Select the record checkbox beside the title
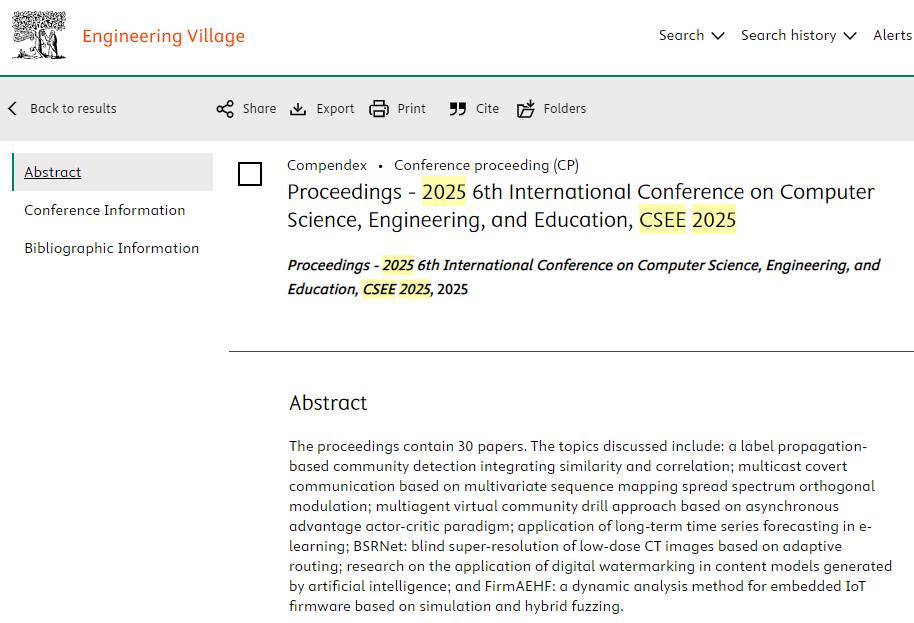 250,174
